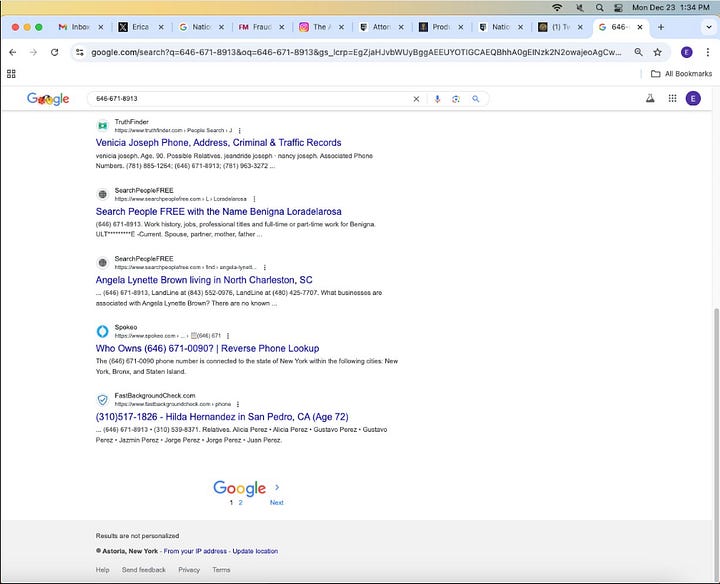Open Chrome three-dot menu
This screenshot has width=720, height=584.
[x=708, y=52]
